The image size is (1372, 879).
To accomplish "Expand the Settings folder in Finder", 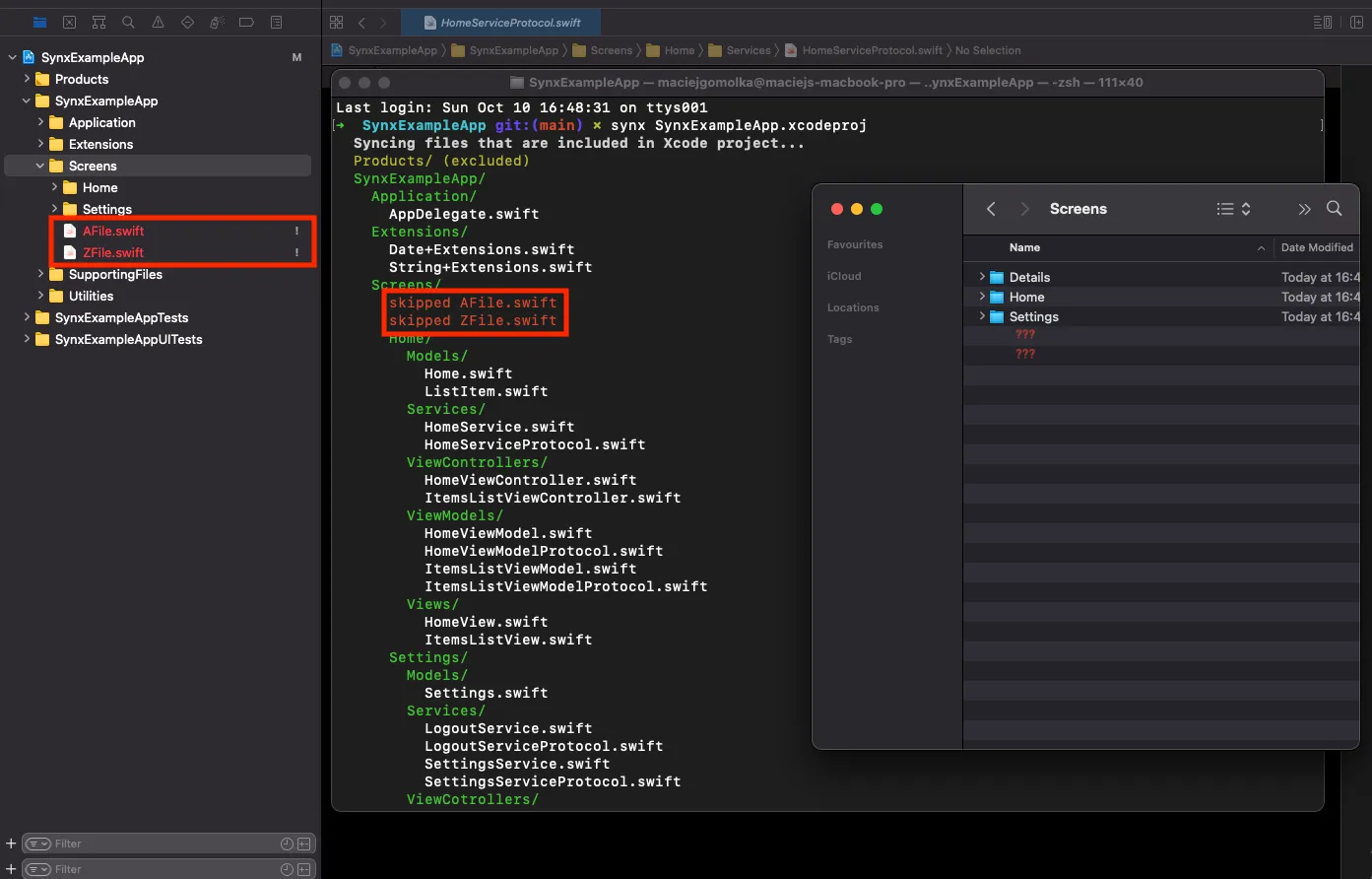I will click(x=981, y=316).
